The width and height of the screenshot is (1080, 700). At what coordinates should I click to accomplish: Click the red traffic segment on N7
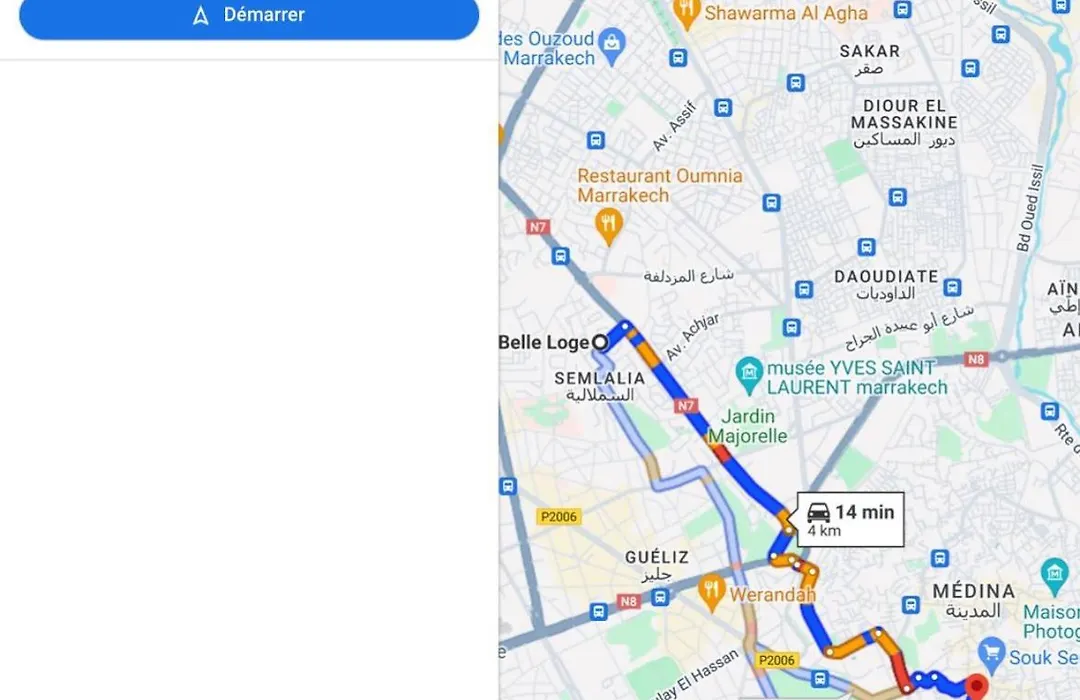tap(720, 452)
